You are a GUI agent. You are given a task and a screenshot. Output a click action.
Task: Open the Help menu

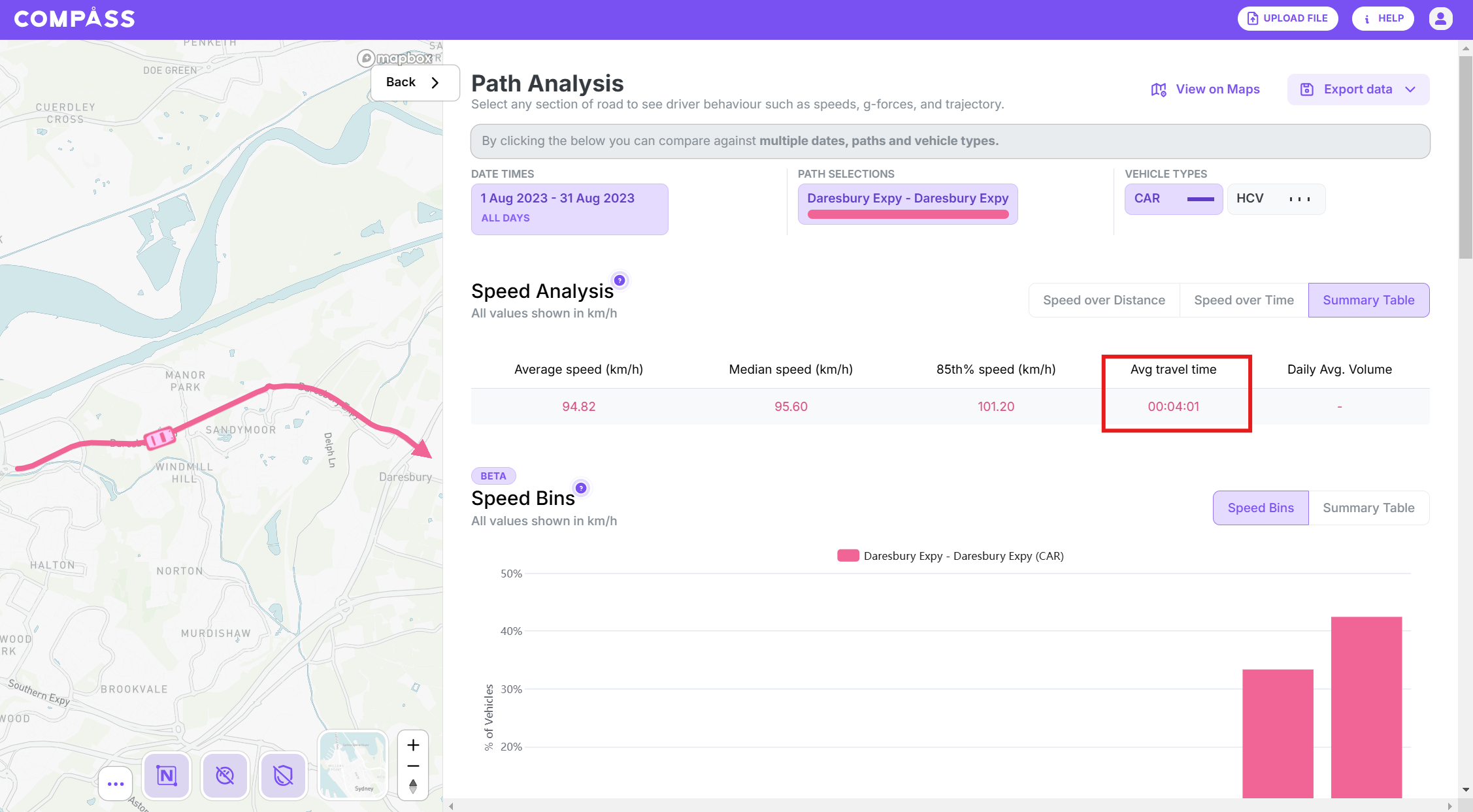(x=1383, y=18)
